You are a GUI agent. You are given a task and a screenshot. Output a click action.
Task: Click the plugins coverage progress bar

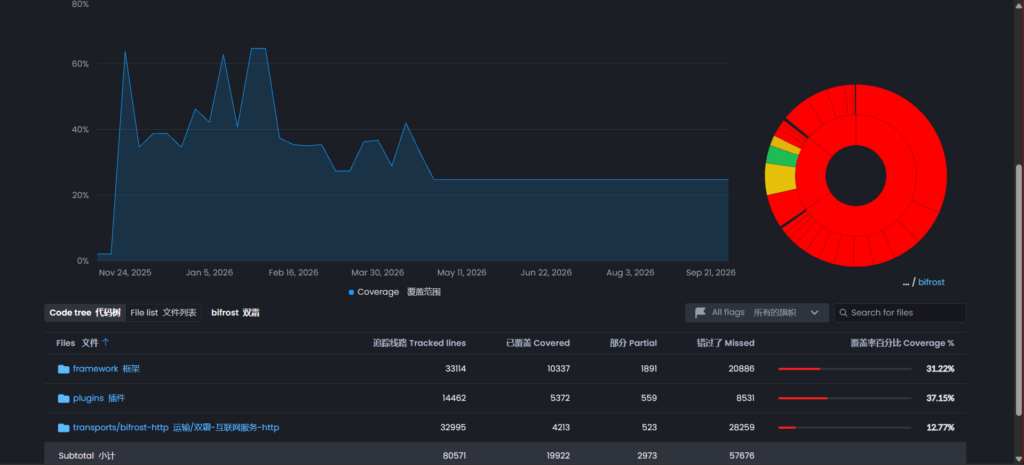pos(844,398)
